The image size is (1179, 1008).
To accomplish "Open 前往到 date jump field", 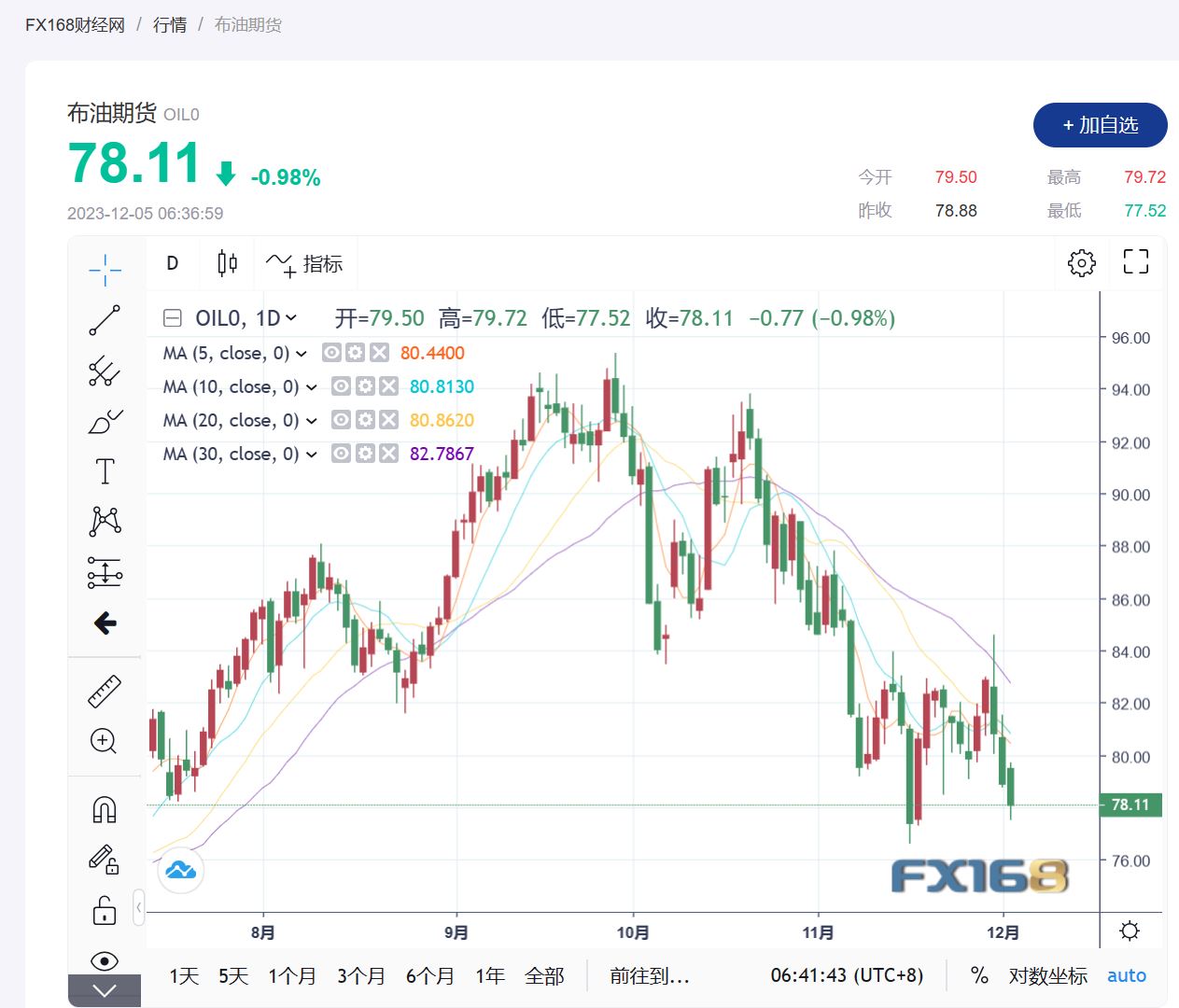I will point(650,976).
